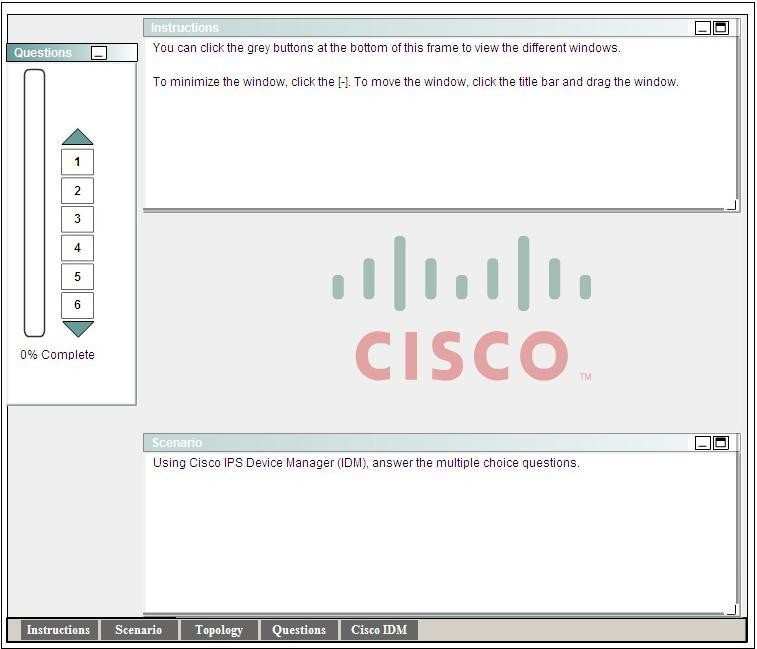Image resolution: width=757 pixels, height=649 pixels.
Task: Click the Questions panel title
Action: [x=43, y=53]
